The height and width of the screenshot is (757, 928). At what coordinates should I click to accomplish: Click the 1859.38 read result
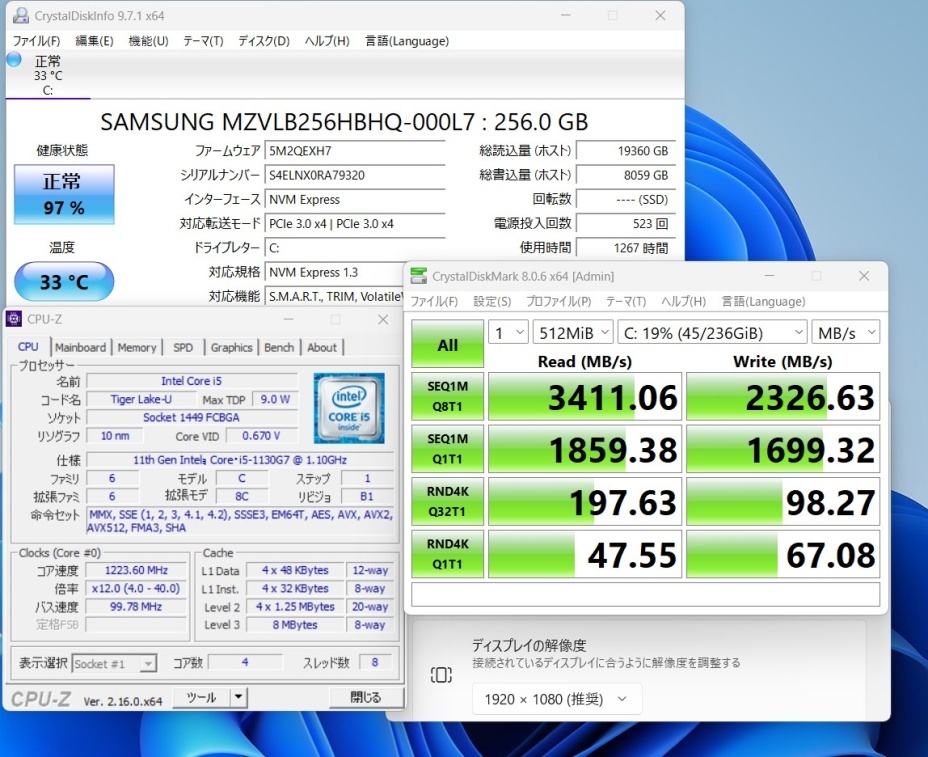click(585, 449)
